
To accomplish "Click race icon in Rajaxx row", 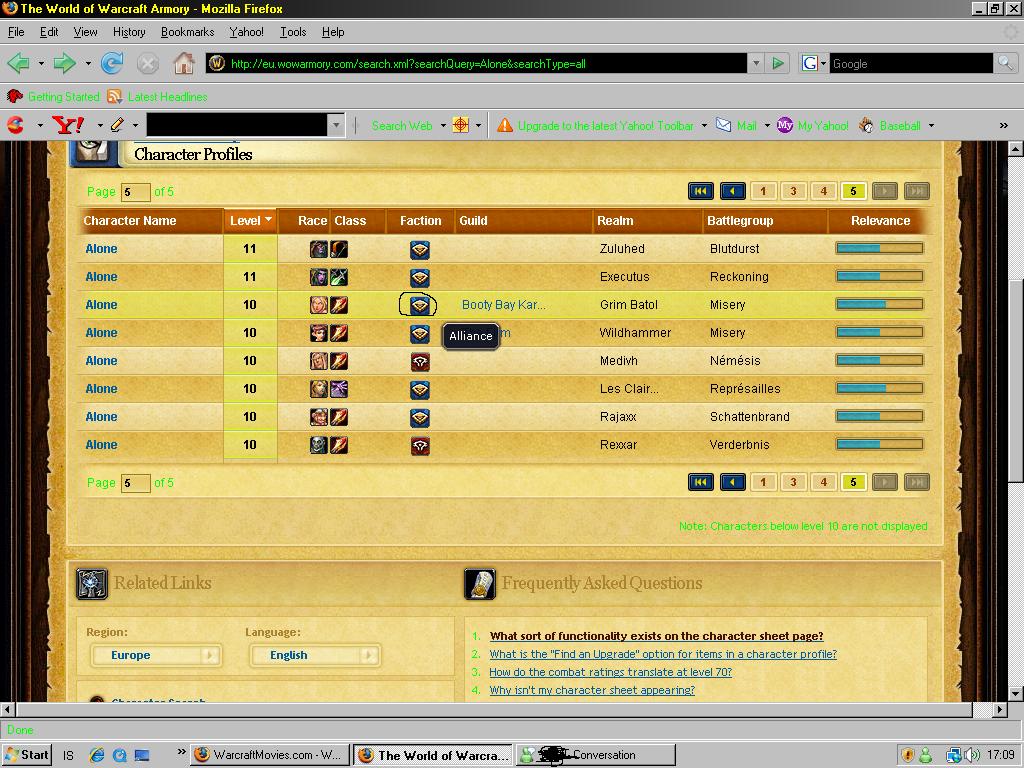I will [x=319, y=417].
